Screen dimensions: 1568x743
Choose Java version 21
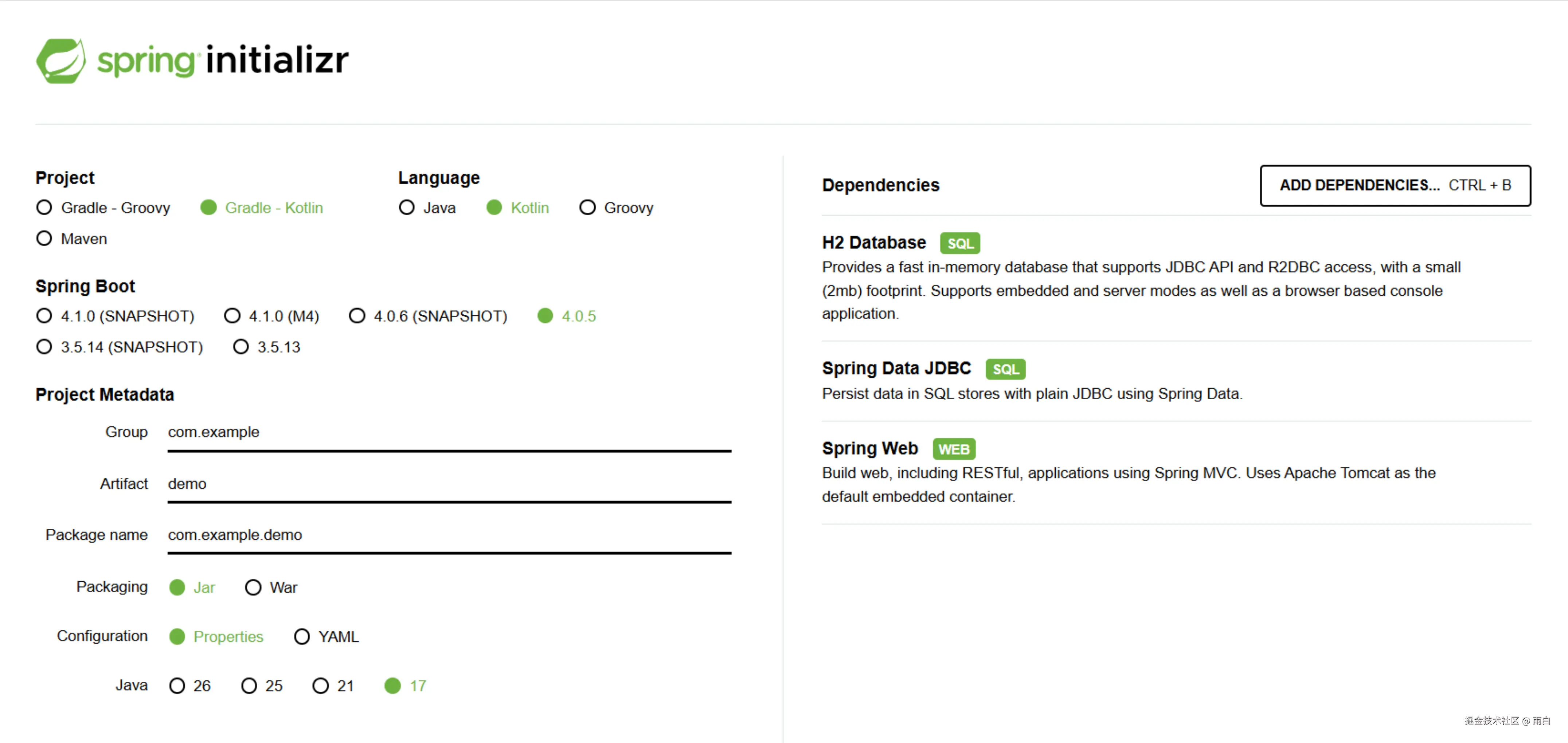pos(321,686)
